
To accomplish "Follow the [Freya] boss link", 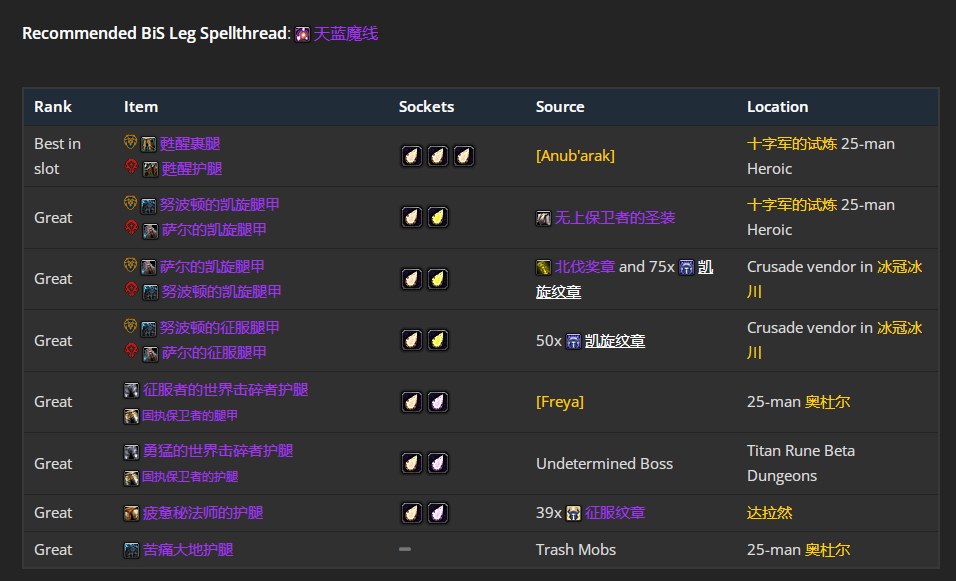I will pos(559,402).
